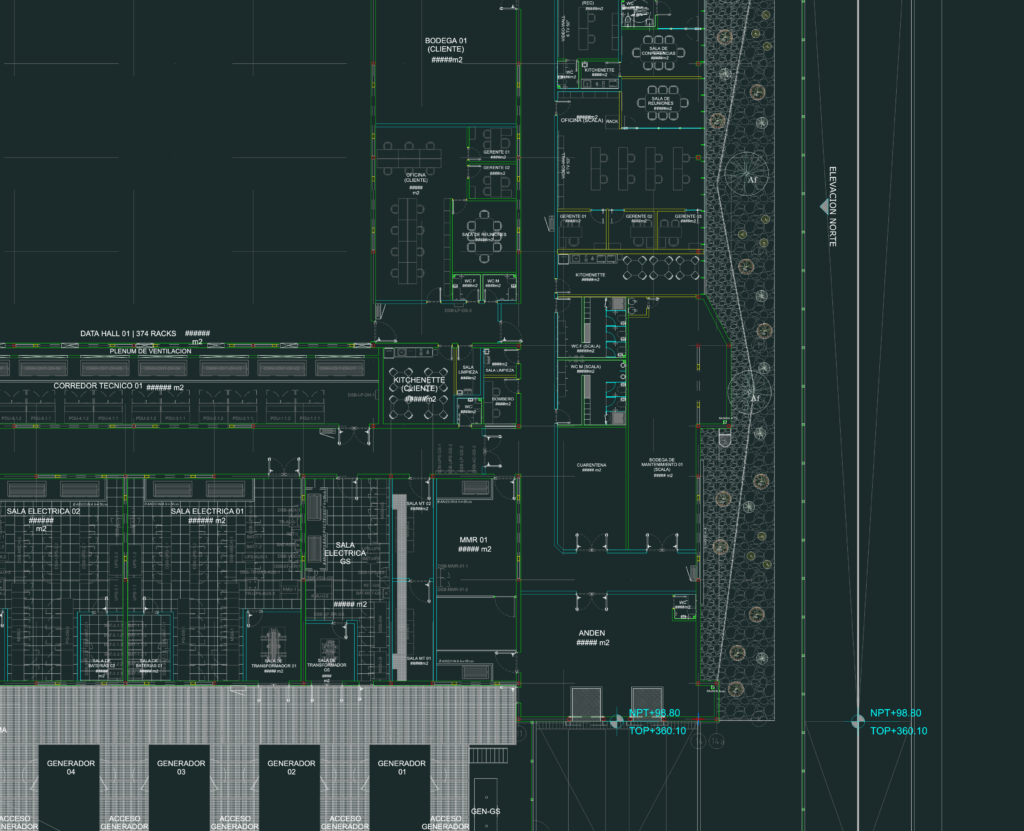The width and height of the screenshot is (1024, 831).
Task: Click the BODEGA 01 (CLIENTE) room label
Action: pos(445,45)
